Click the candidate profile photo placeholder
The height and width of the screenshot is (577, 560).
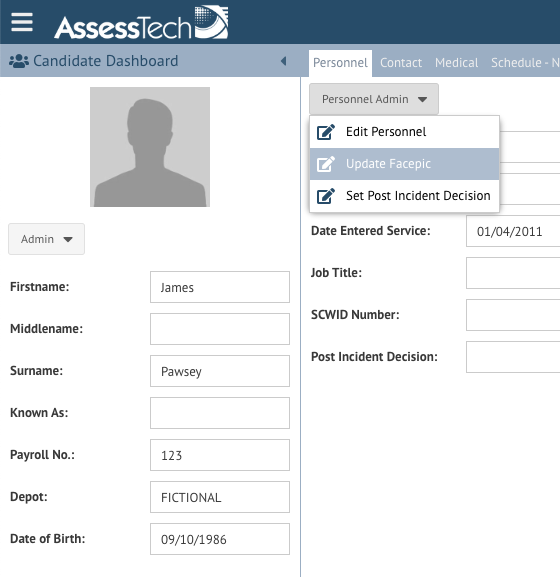[x=150, y=147]
